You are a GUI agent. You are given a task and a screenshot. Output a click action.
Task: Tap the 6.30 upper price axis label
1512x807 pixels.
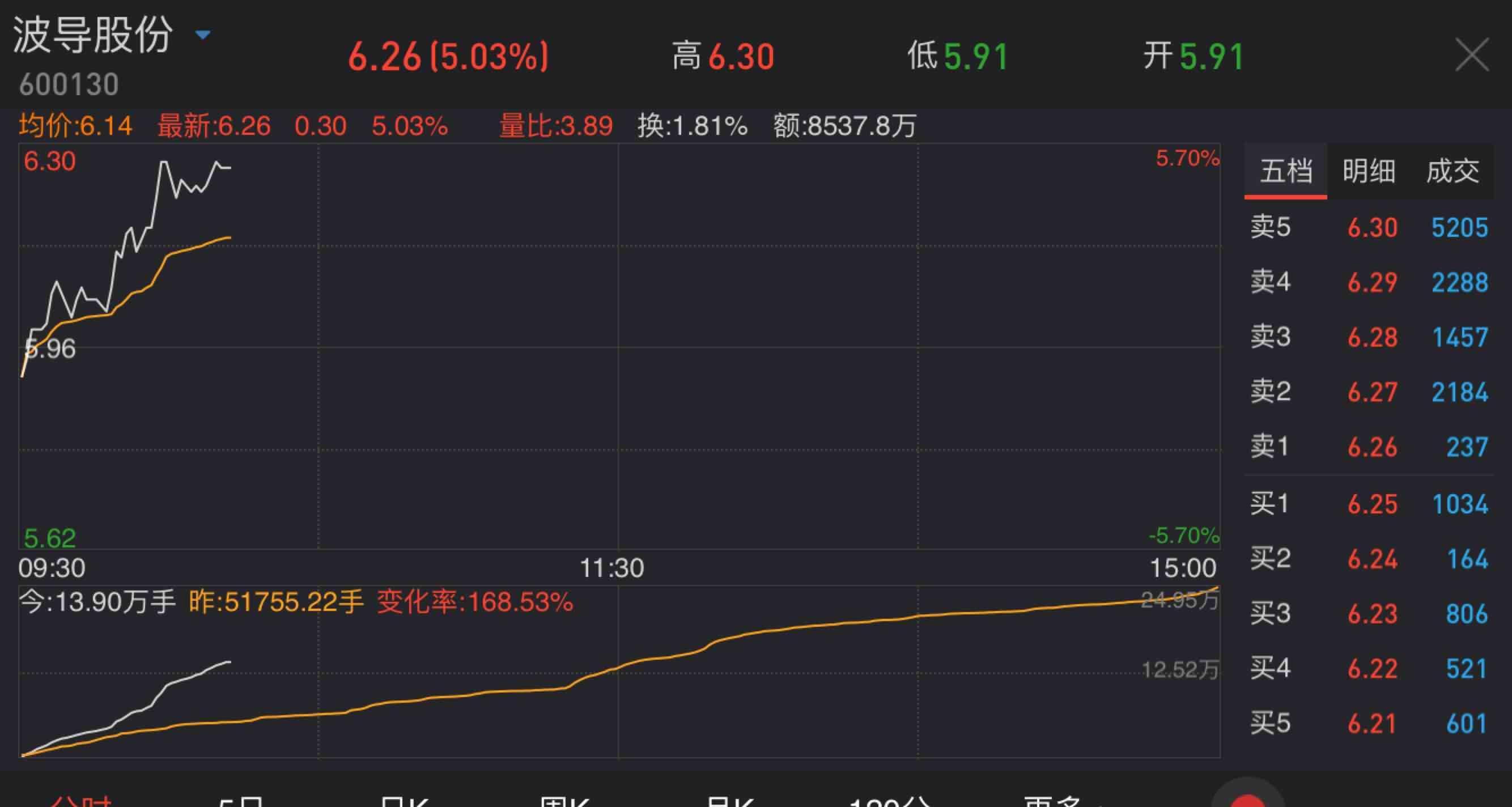click(x=49, y=162)
